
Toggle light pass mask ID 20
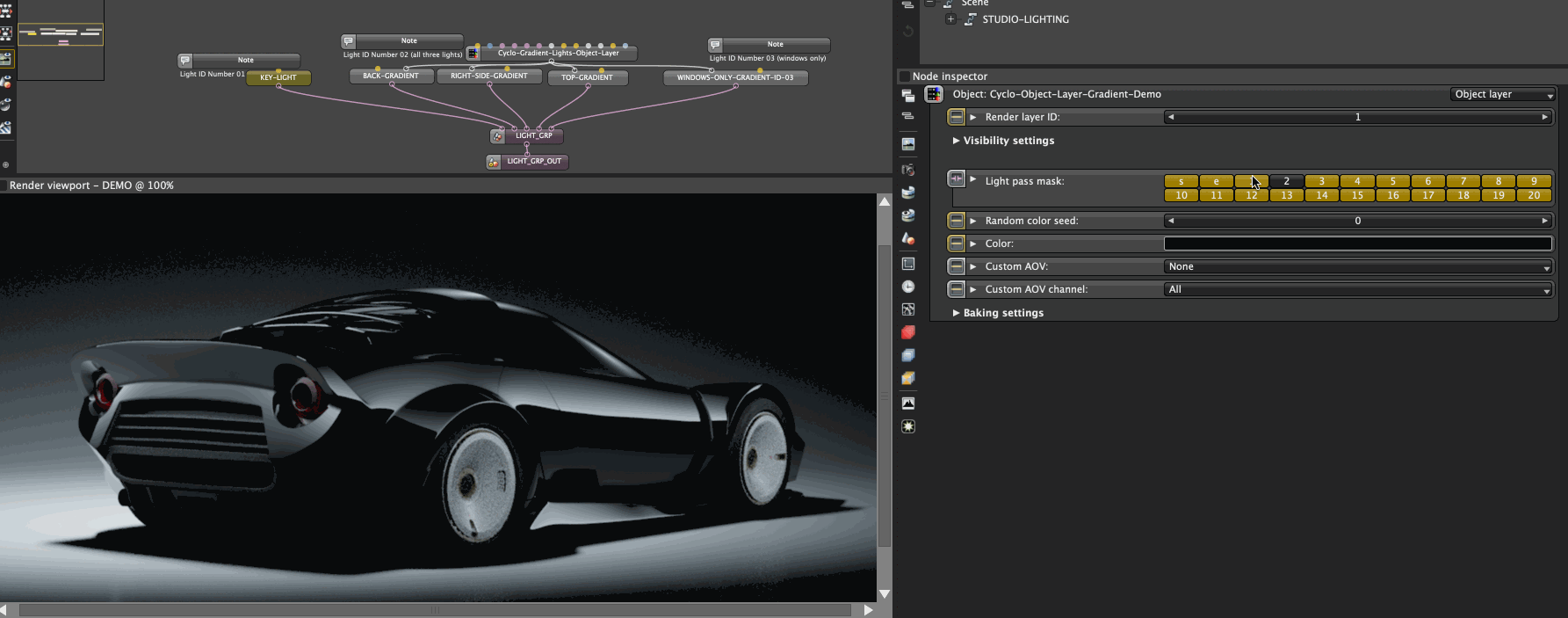1534,195
